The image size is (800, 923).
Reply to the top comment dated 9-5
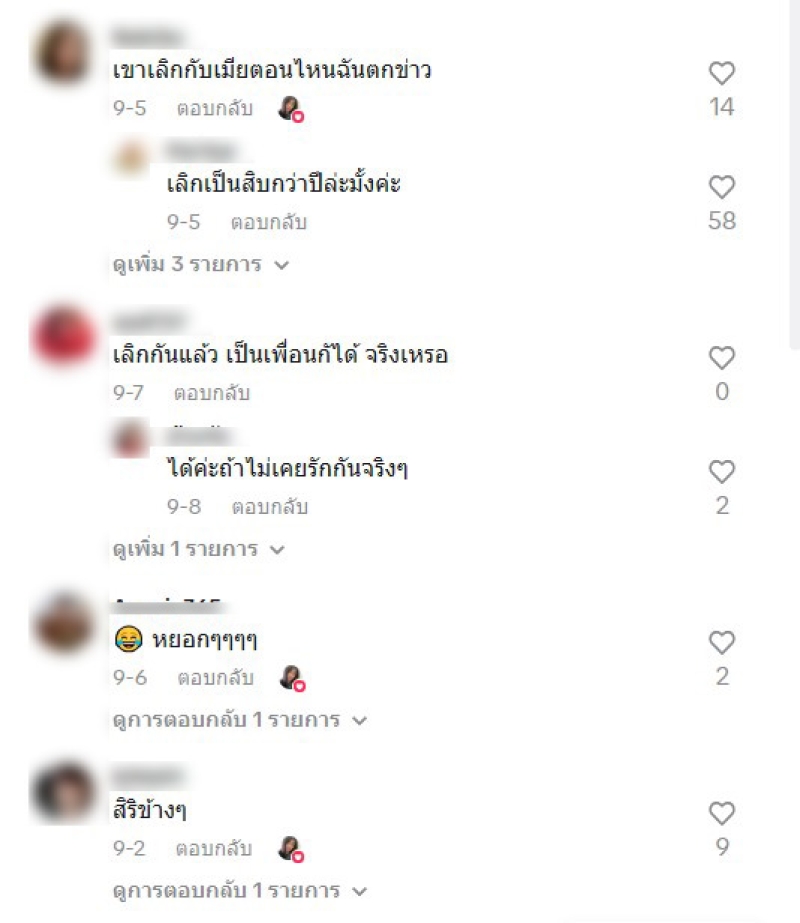click(x=215, y=108)
